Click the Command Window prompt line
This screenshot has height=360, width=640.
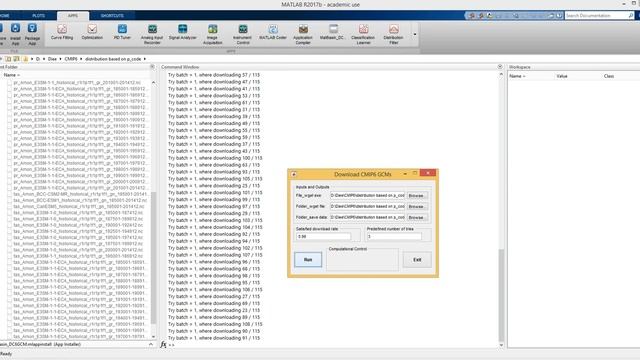(x=333, y=345)
